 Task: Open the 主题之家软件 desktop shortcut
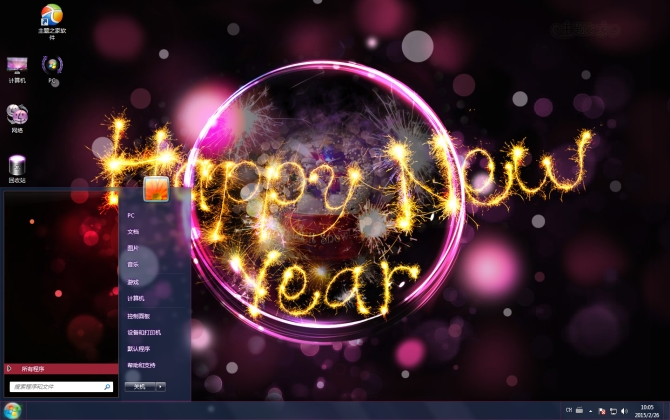(51, 16)
